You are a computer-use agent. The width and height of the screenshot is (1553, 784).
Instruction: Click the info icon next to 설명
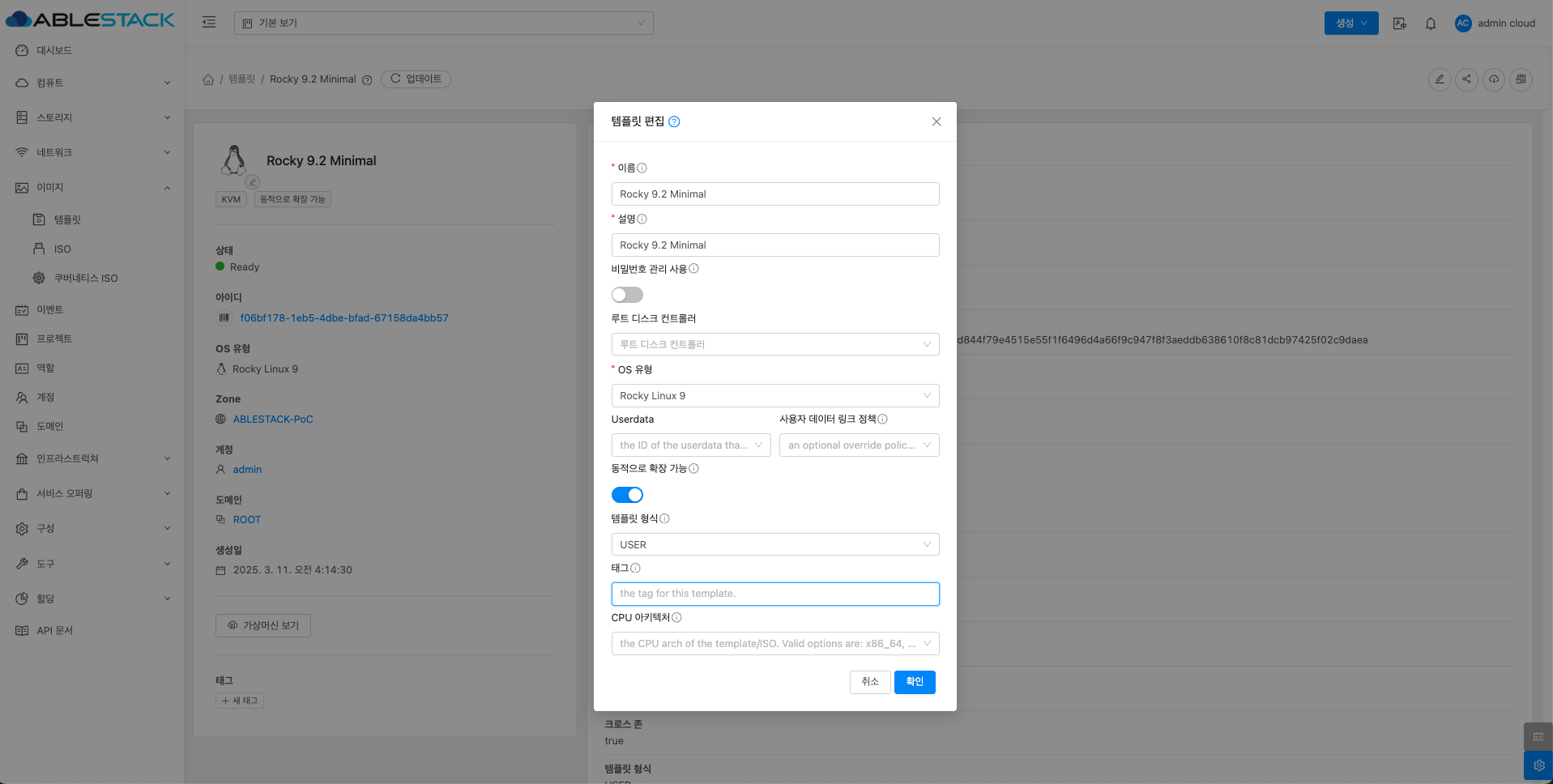coord(642,219)
